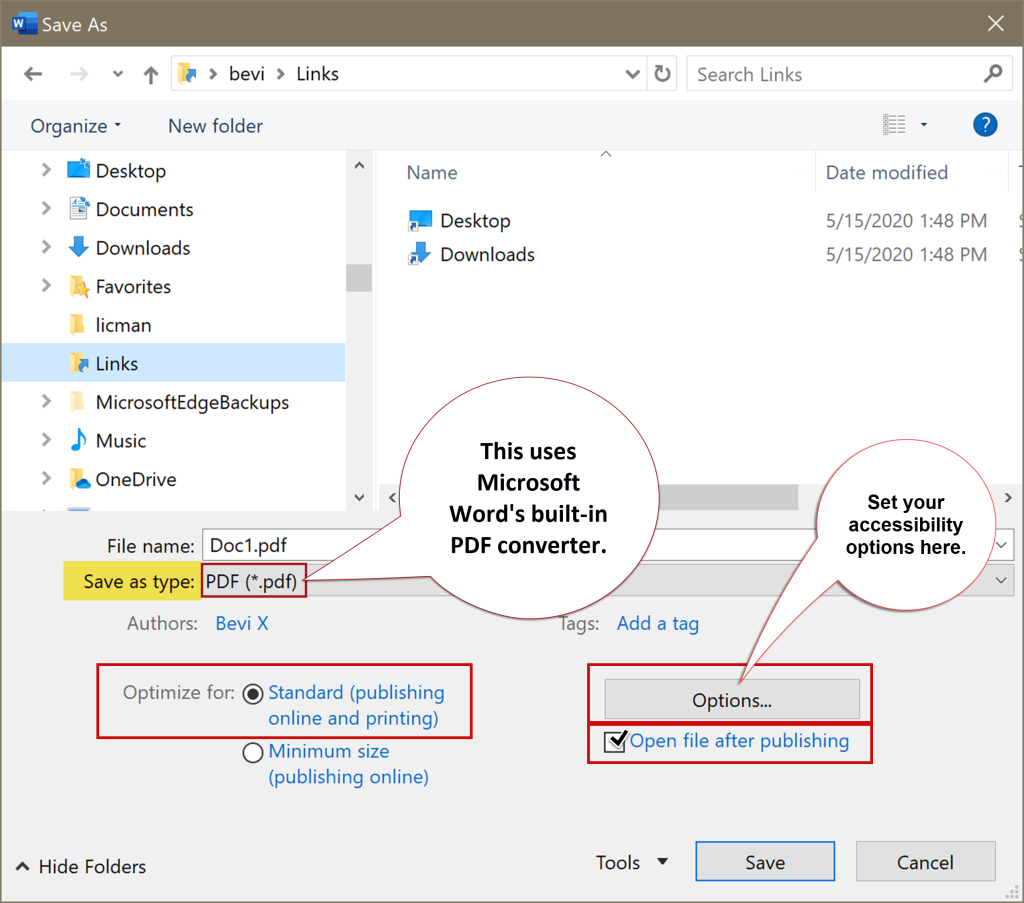Sort files by Name column
The height and width of the screenshot is (903, 1024).
point(432,172)
